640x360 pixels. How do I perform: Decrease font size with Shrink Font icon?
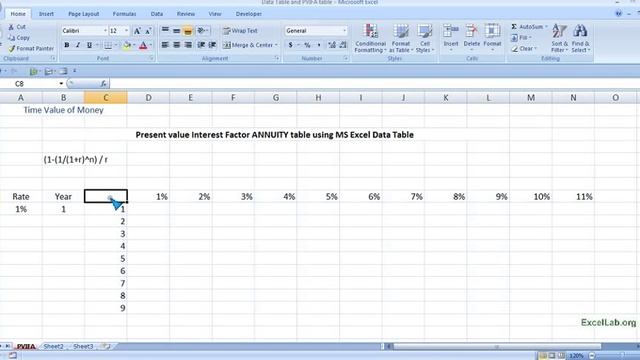click(148, 31)
